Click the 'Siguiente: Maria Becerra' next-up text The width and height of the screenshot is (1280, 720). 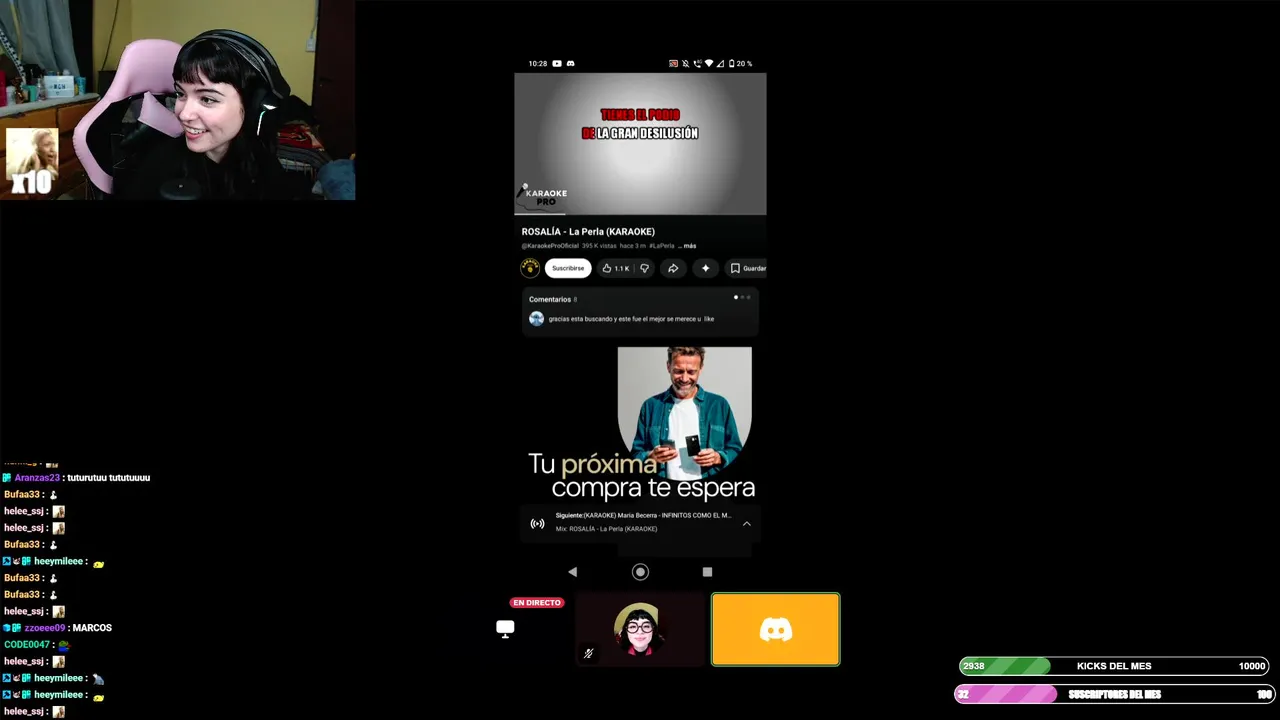point(643,516)
